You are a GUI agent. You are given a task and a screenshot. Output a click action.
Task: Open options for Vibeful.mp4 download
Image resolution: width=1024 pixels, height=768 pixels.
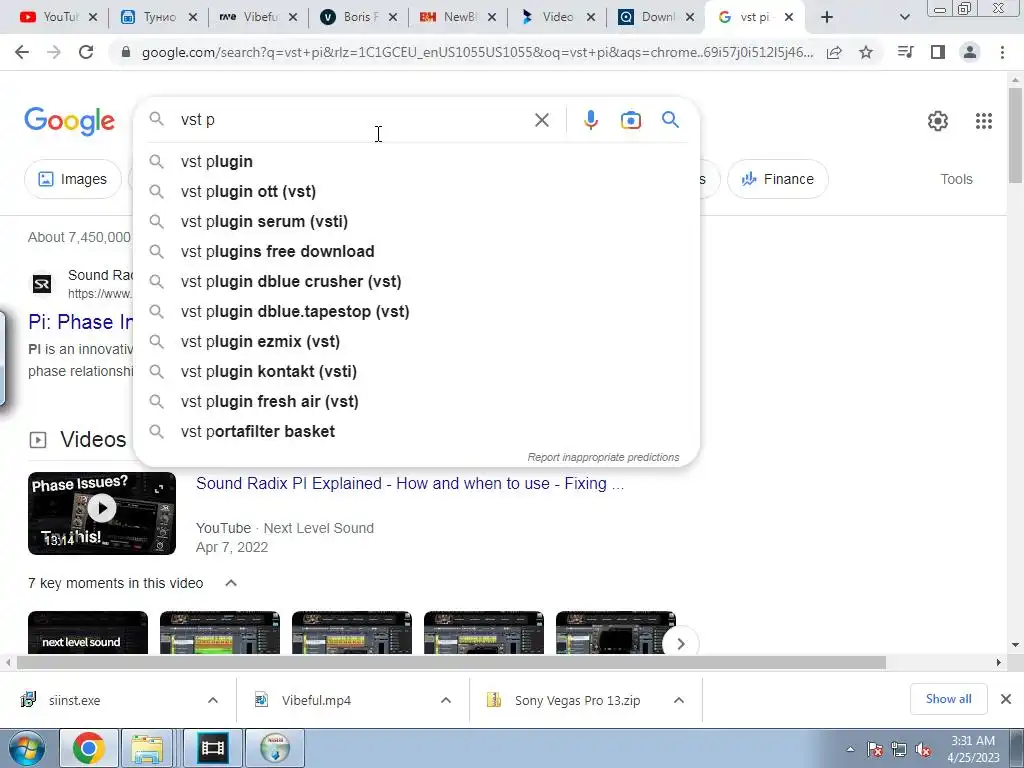point(446,700)
